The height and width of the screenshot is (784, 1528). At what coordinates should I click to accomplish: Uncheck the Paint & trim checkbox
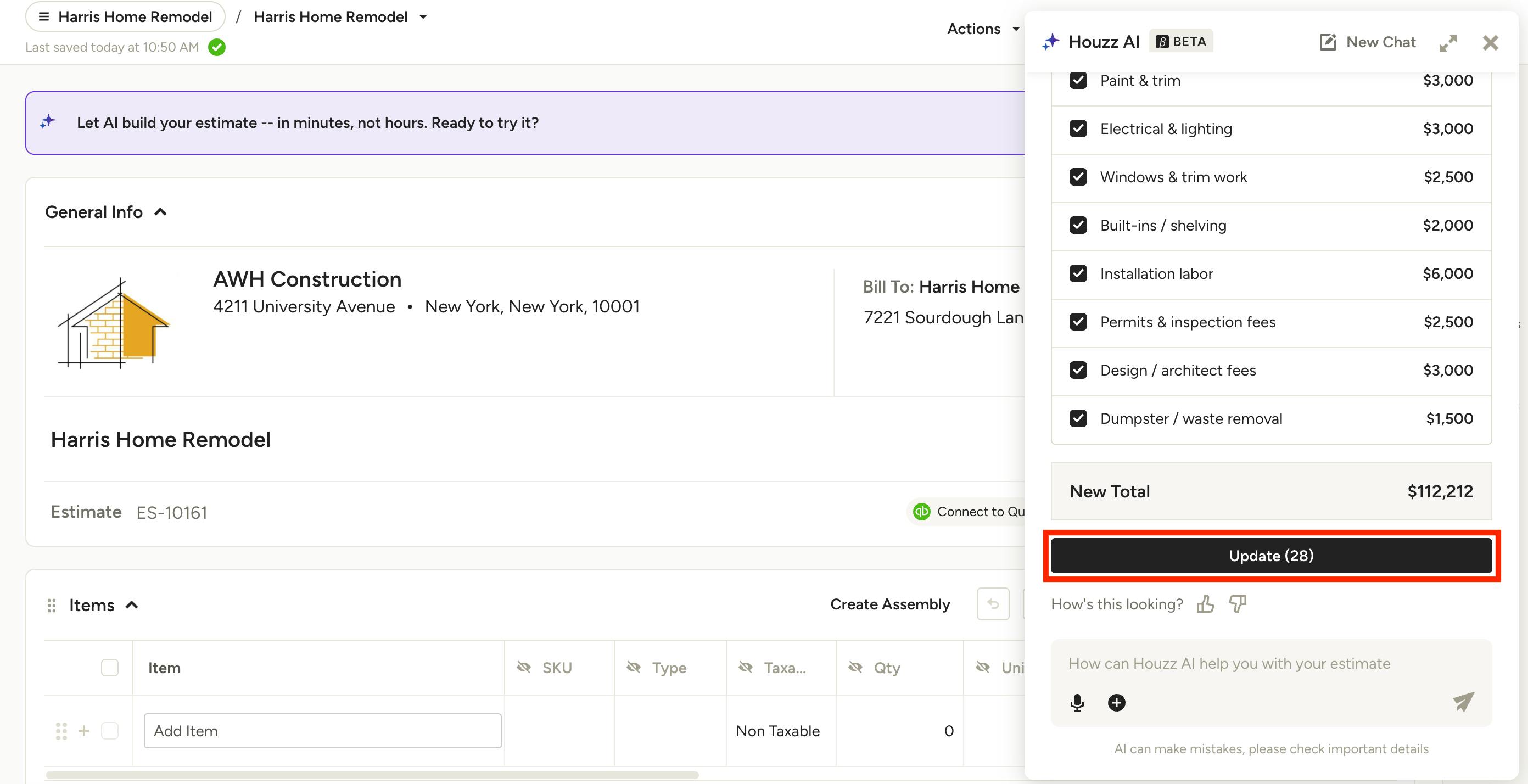click(x=1078, y=80)
